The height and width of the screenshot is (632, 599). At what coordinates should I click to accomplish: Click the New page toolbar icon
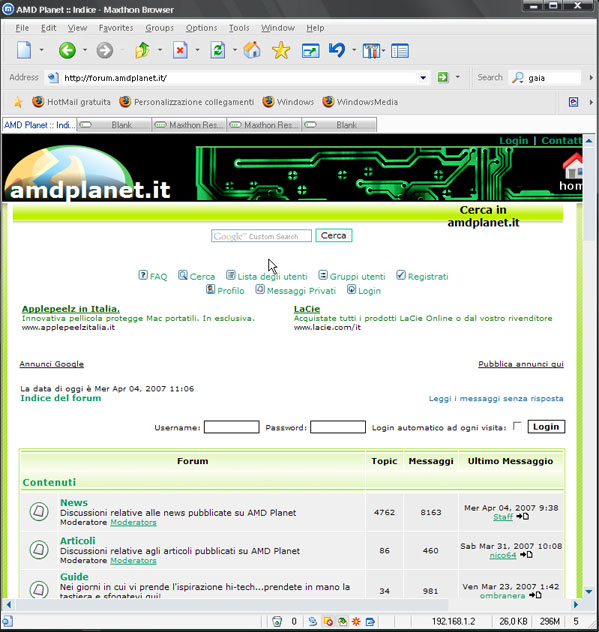coord(24,50)
